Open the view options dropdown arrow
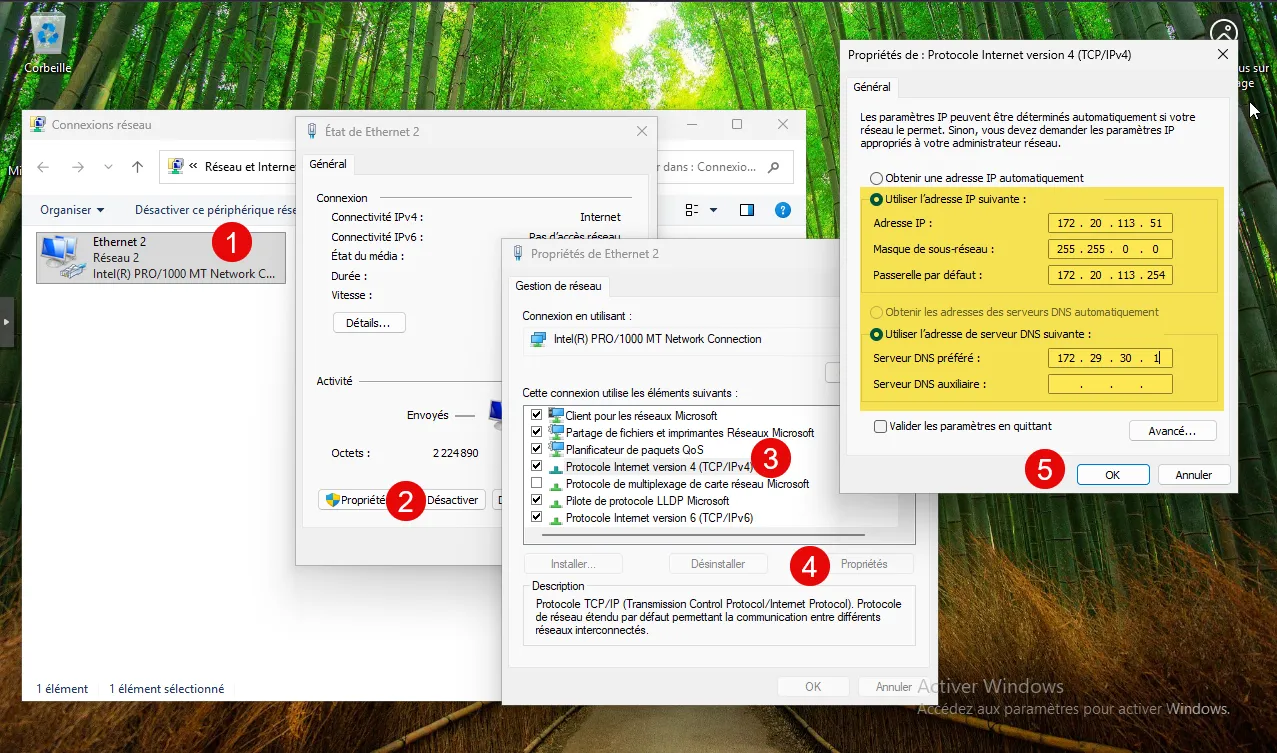 tap(713, 210)
